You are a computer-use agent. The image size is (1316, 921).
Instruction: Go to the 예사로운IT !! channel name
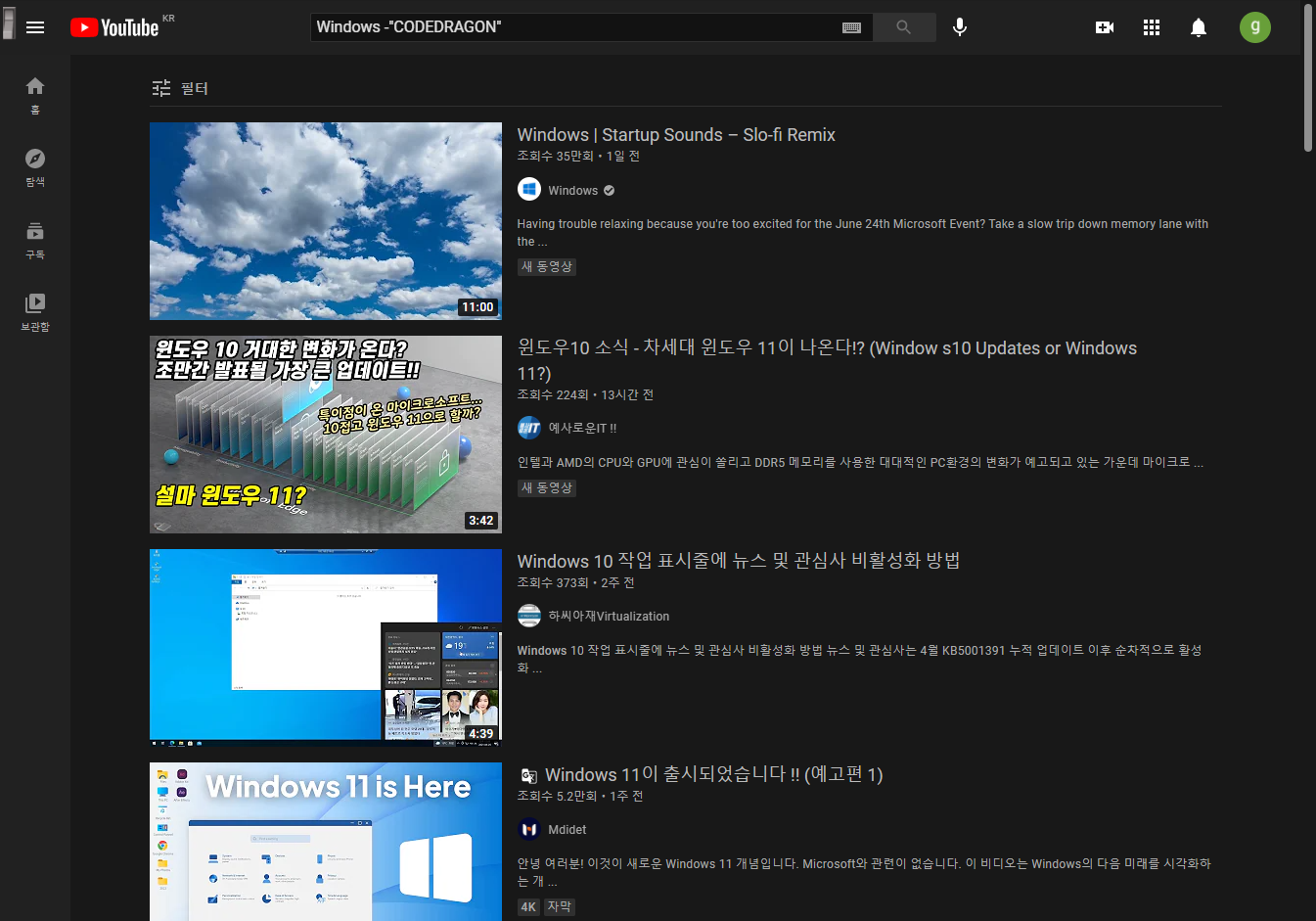[582, 429]
